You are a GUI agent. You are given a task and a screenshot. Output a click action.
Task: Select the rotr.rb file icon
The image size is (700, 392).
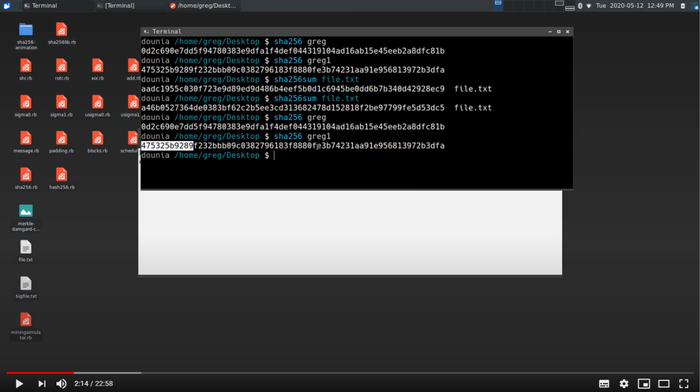pyautogui.click(x=62, y=66)
